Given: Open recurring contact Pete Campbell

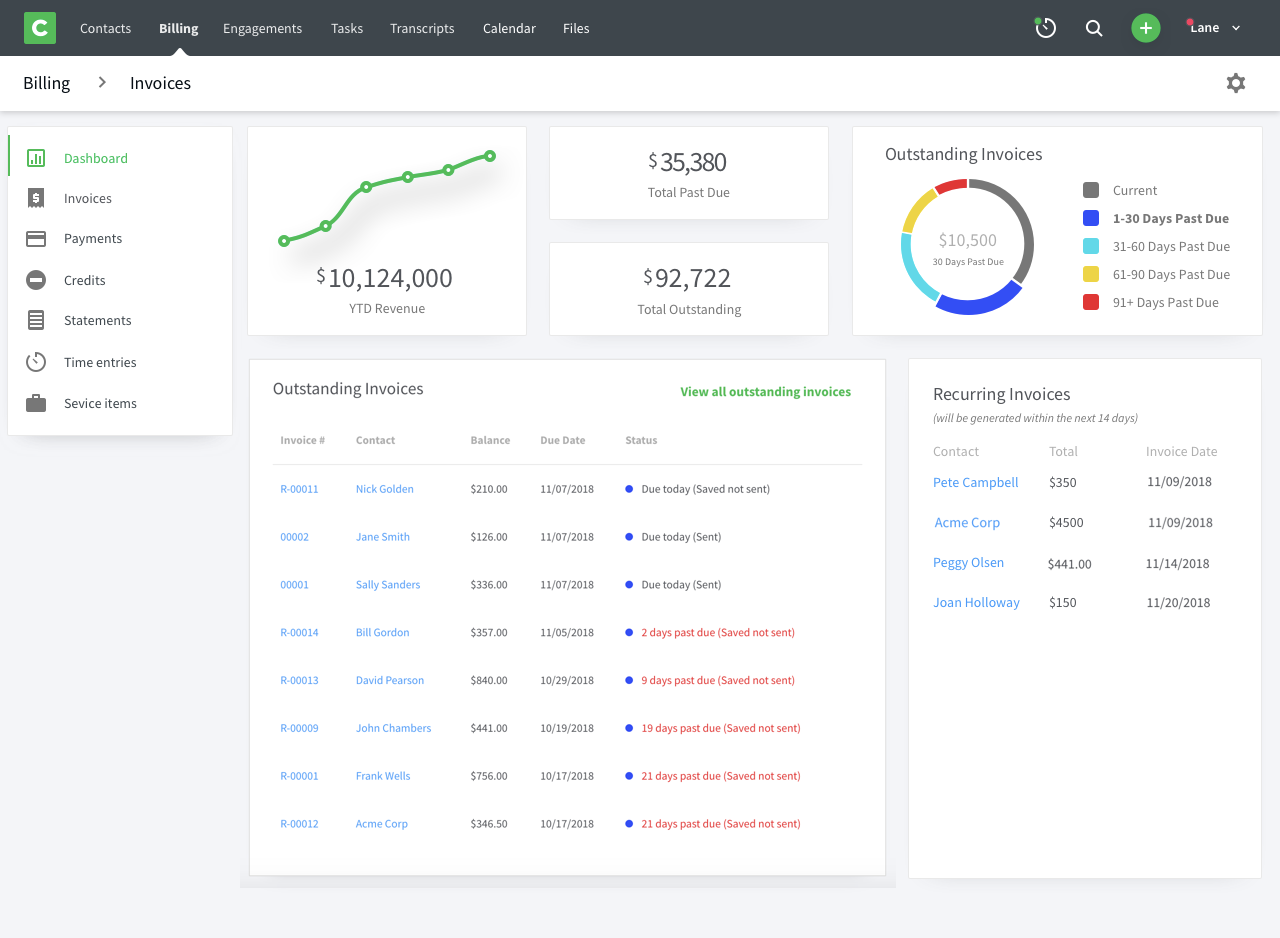Looking at the screenshot, I should coord(976,482).
